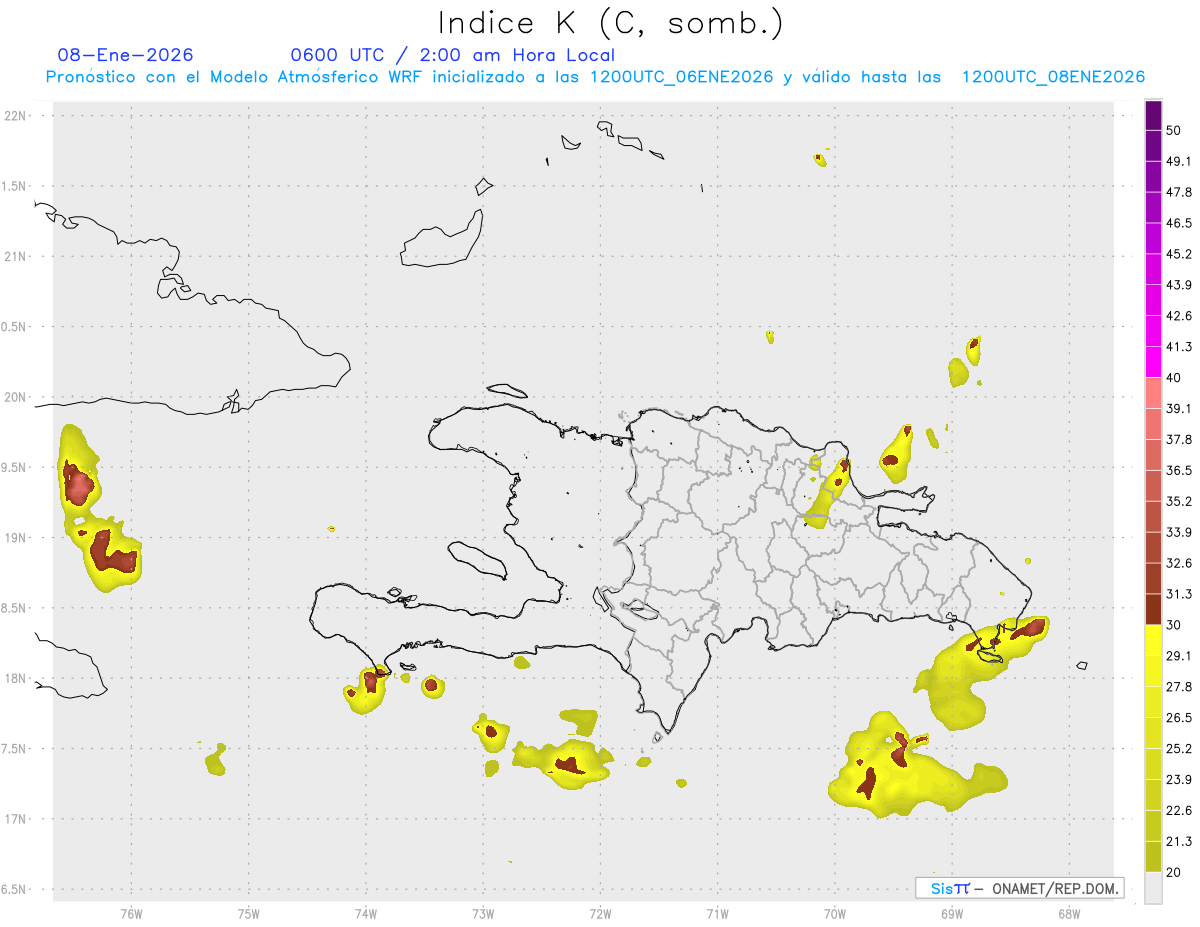
Task: Click the '17N' latitude label
Action: click(x=15, y=819)
